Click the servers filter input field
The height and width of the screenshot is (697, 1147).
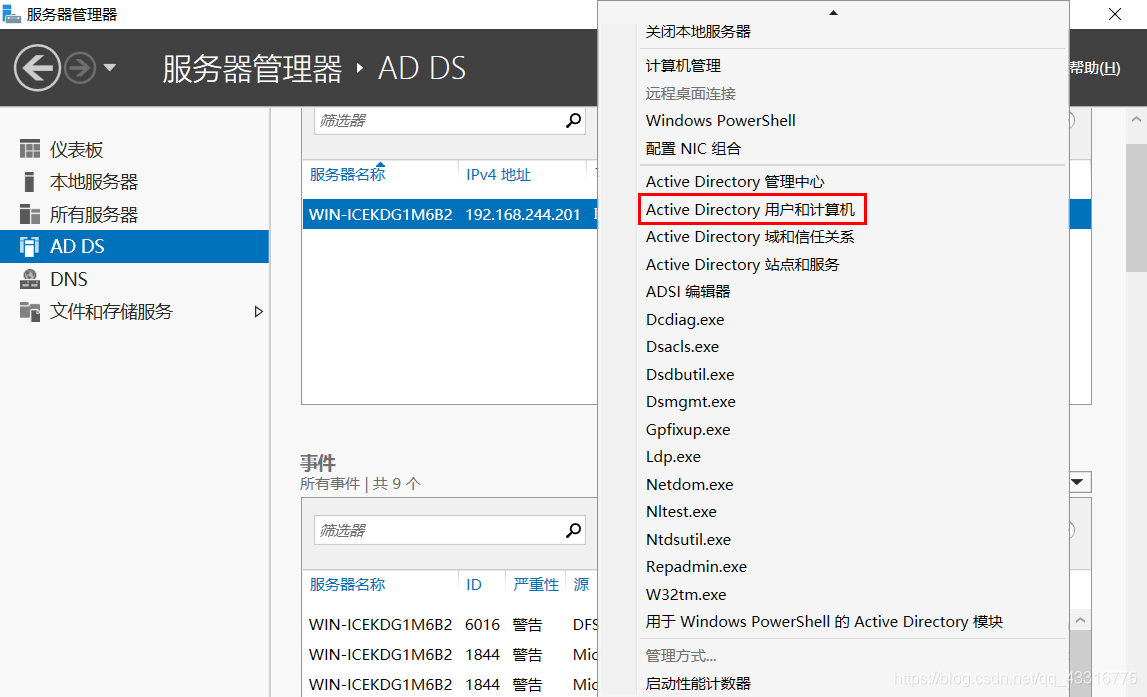(439, 121)
